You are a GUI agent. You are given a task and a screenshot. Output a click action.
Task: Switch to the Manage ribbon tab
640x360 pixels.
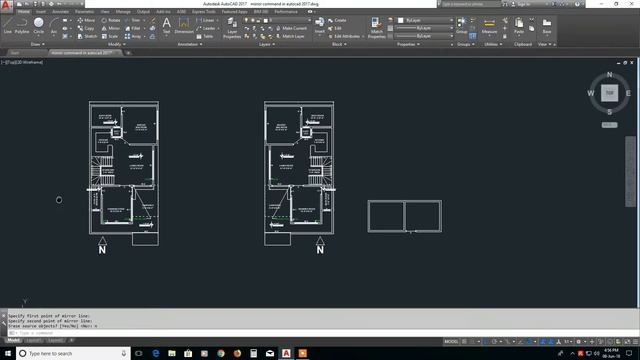click(123, 12)
